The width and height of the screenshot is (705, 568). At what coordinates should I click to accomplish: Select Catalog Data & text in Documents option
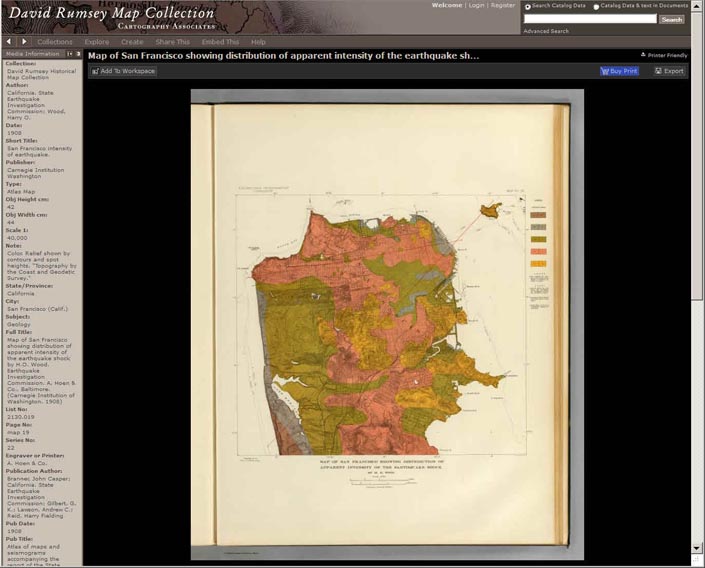pyautogui.click(x=597, y=6)
